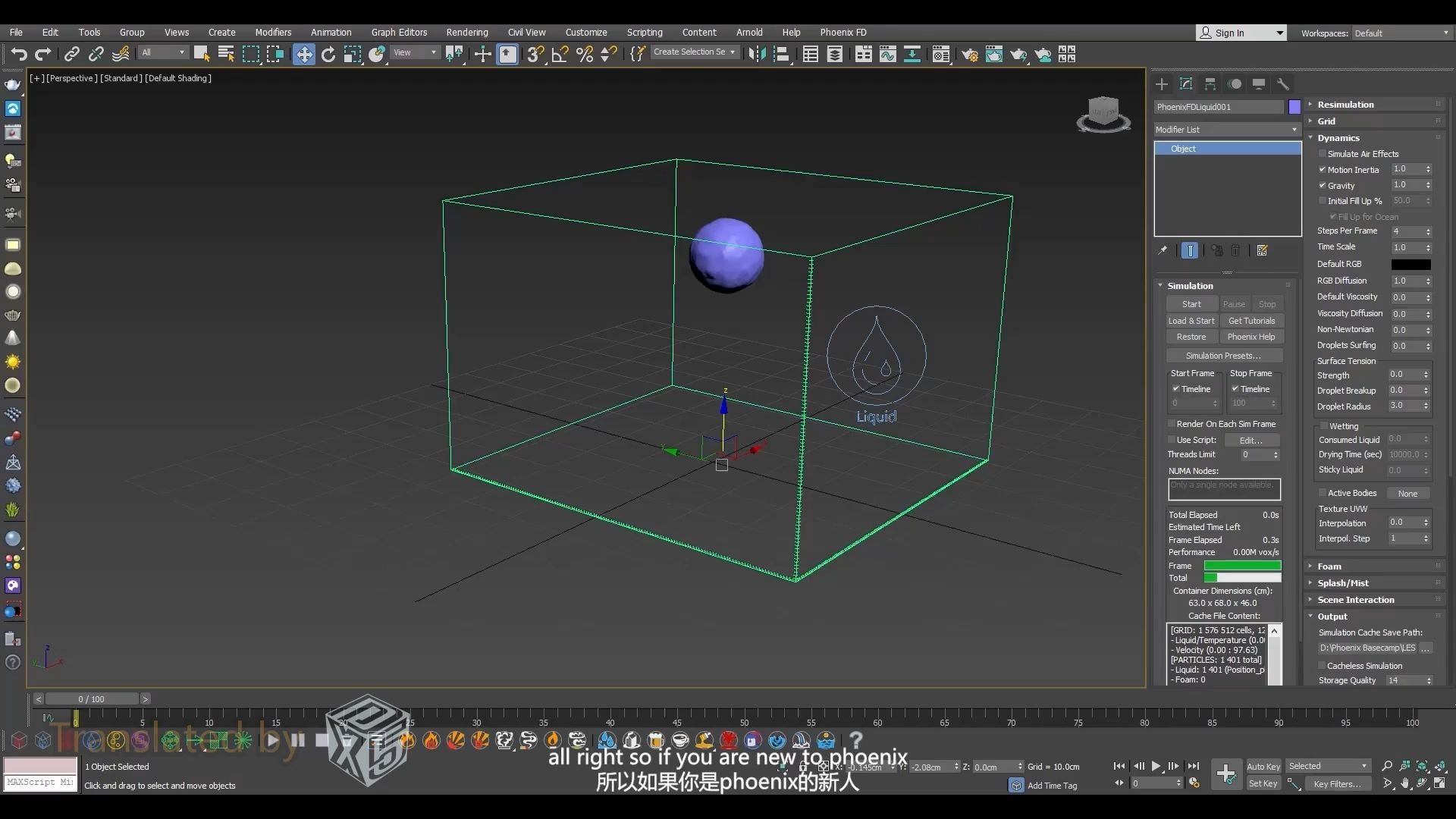The image size is (1456, 819).
Task: Activate the Select and Rotate tool
Action: (328, 54)
